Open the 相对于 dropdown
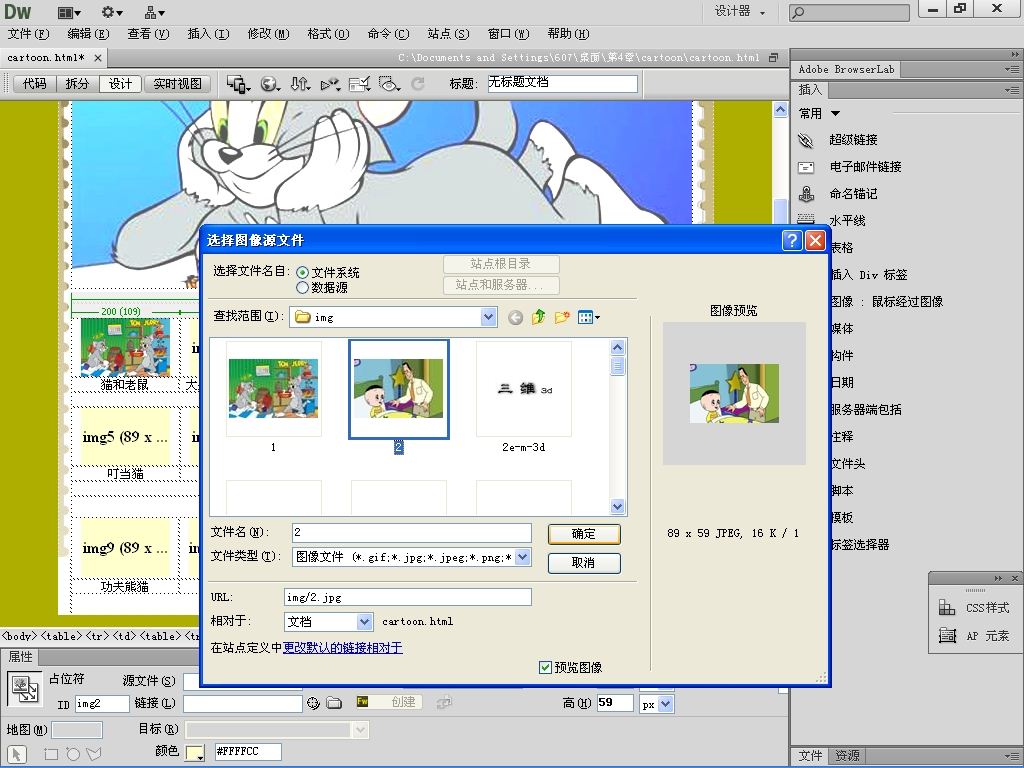 pyautogui.click(x=365, y=621)
